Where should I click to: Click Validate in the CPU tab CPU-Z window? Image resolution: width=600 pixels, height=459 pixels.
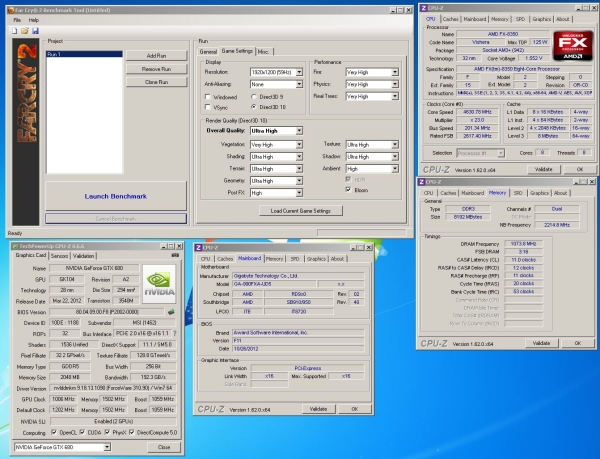[544, 169]
